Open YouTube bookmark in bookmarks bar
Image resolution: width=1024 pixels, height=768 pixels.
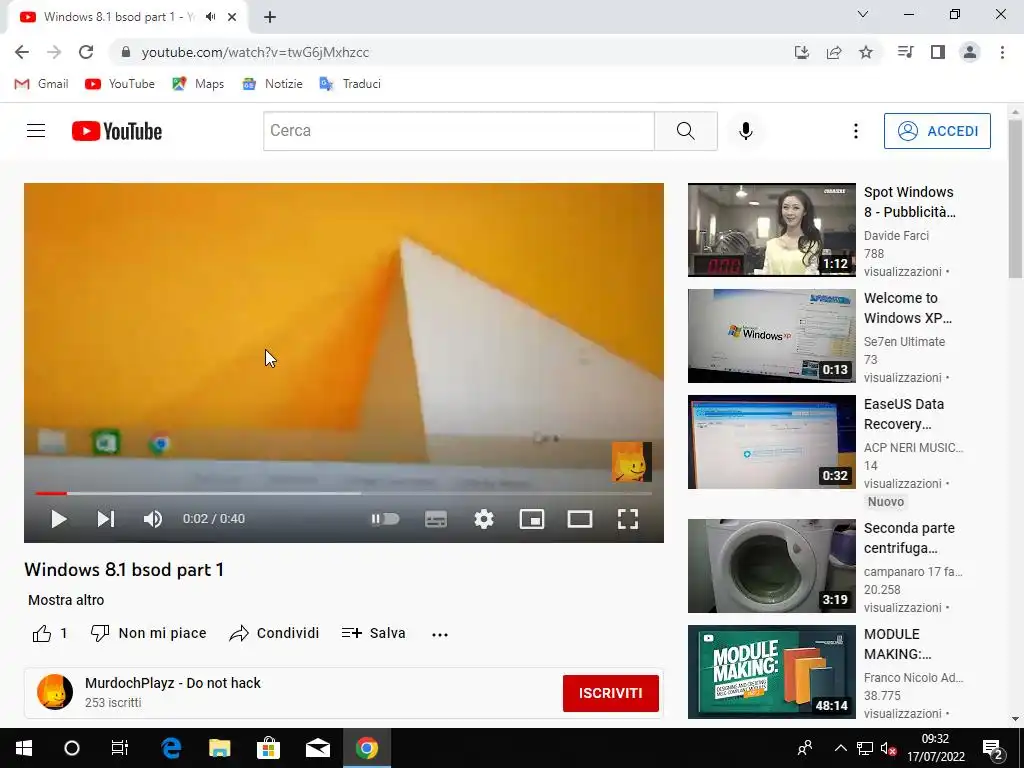(x=120, y=84)
